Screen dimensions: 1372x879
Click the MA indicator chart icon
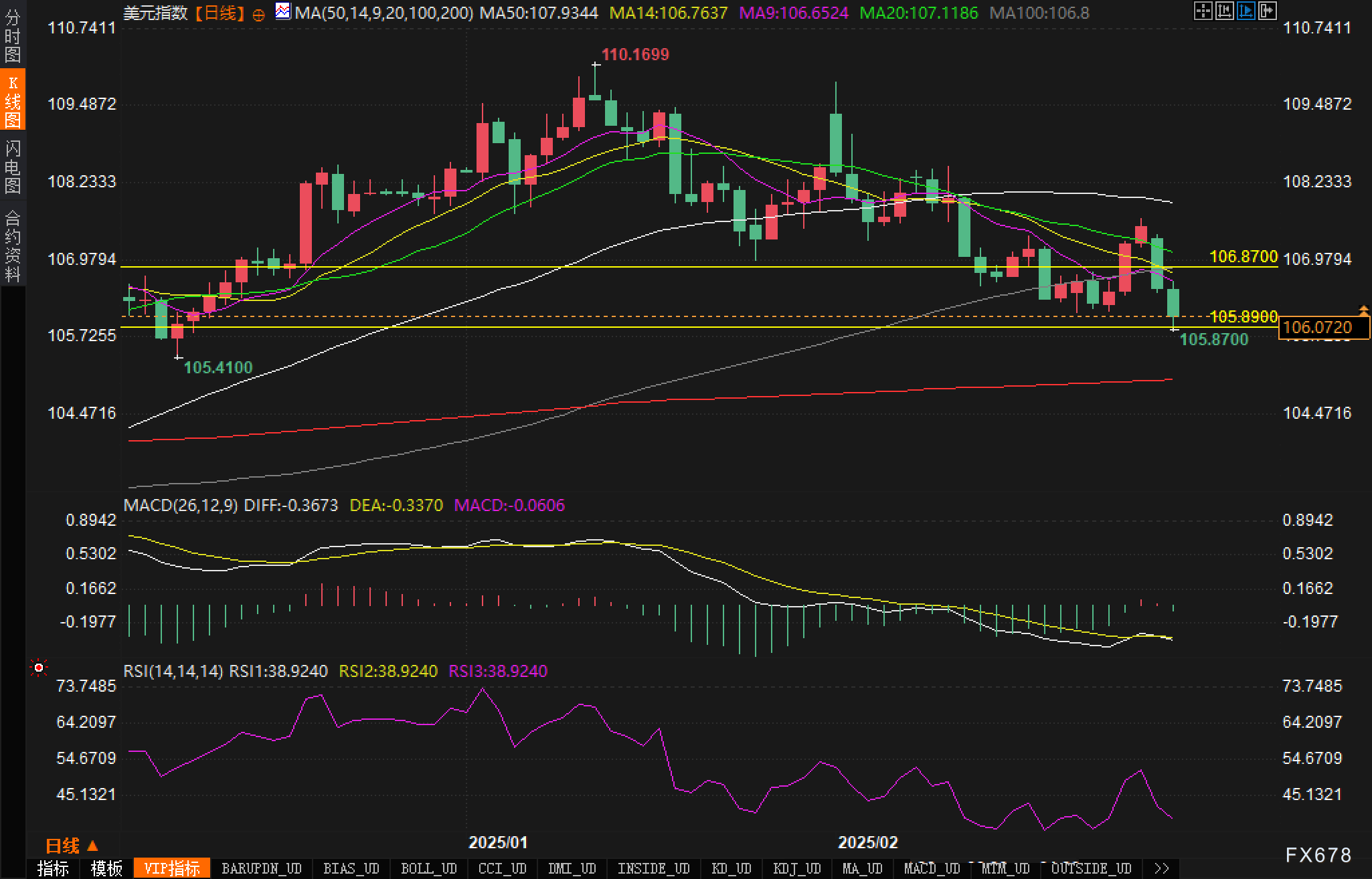[283, 11]
